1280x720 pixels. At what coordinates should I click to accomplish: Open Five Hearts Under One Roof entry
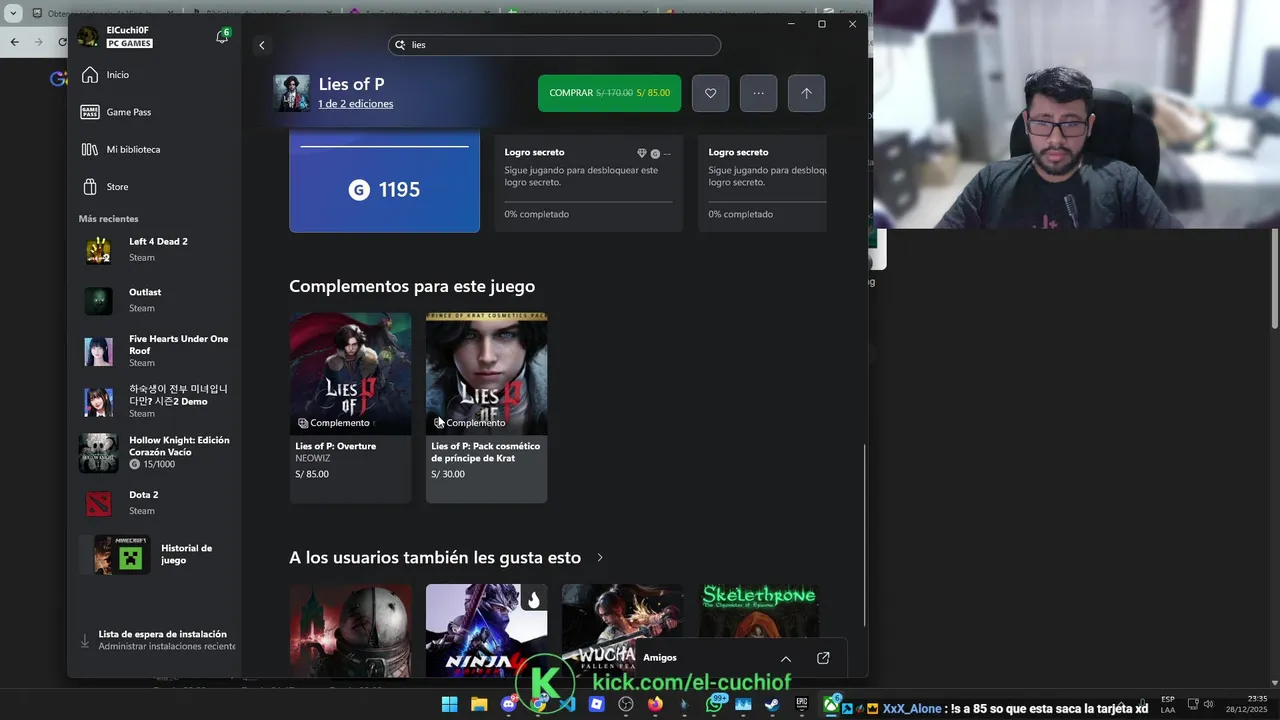155,351
